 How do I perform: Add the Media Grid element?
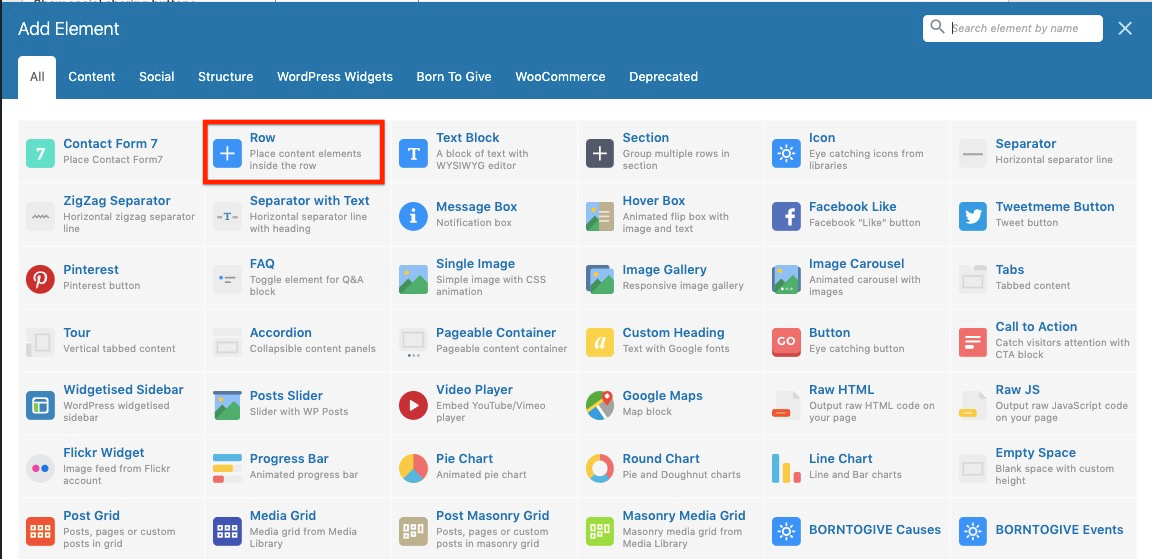point(298,529)
